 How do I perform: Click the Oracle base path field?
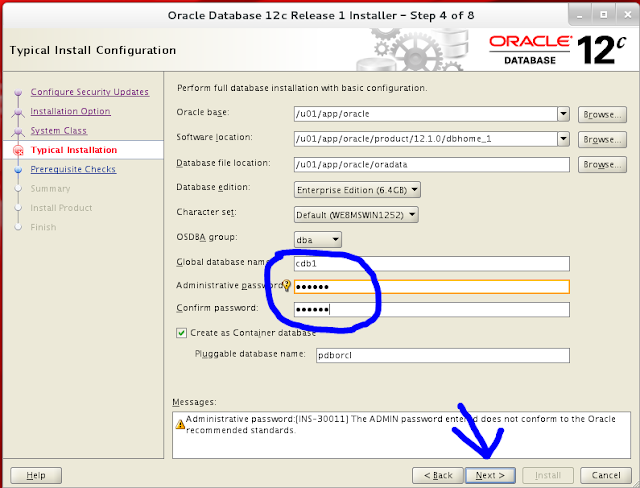click(x=426, y=114)
